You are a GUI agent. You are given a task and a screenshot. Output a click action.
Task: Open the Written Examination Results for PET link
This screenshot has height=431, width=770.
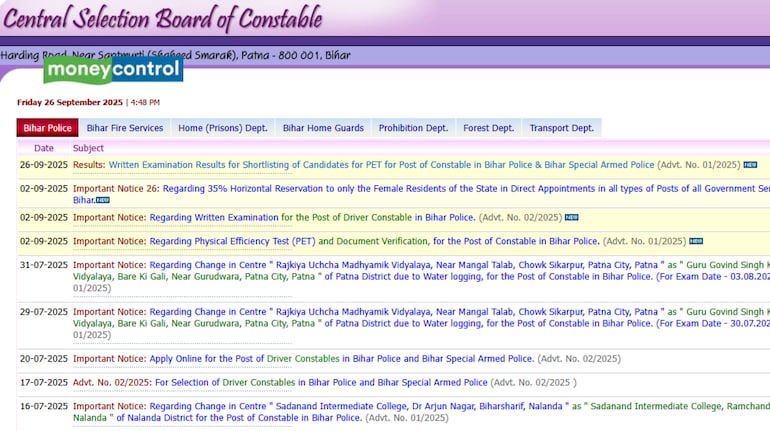381,165
